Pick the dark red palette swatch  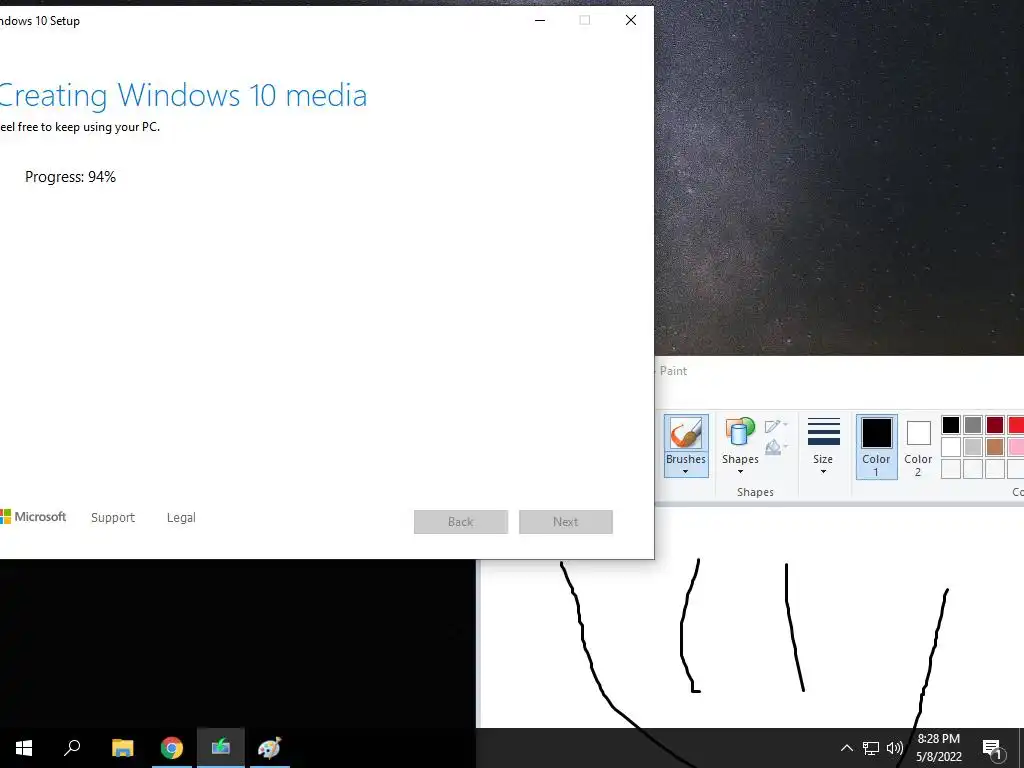click(x=995, y=425)
